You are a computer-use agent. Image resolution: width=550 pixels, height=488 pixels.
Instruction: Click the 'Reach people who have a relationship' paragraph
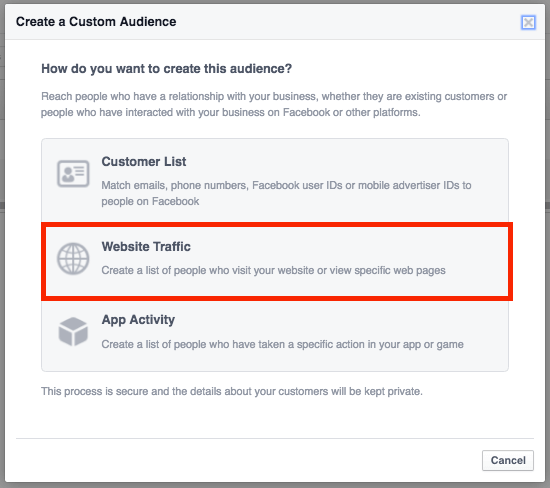click(x=274, y=104)
